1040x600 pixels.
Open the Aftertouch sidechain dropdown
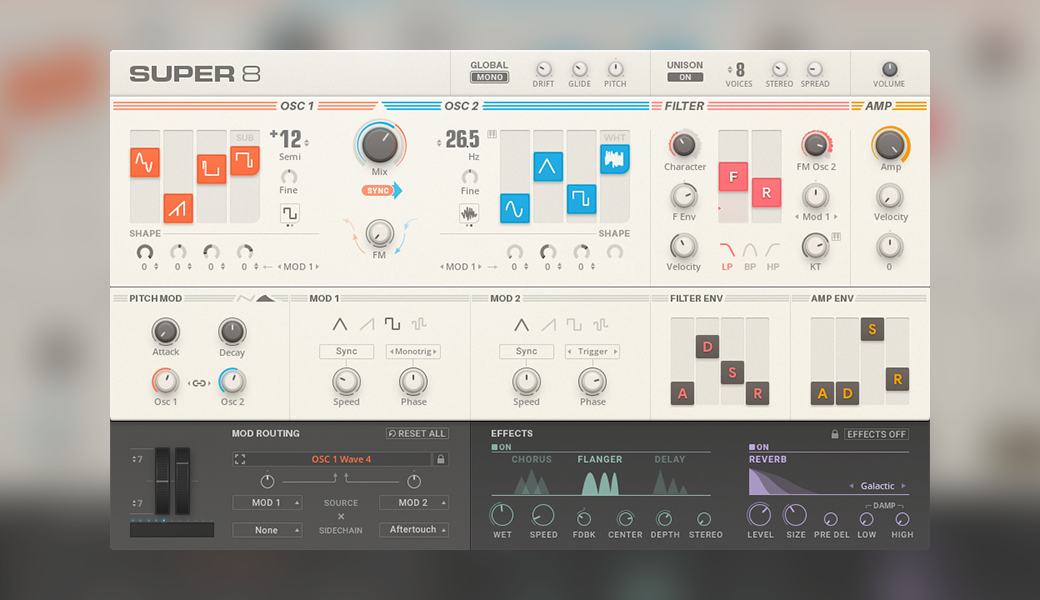(x=414, y=530)
